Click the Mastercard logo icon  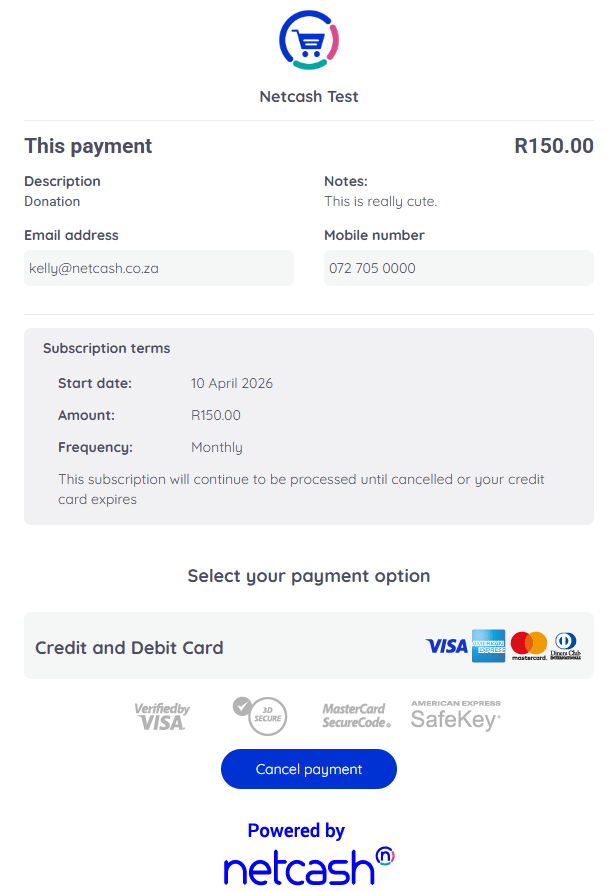(x=529, y=646)
